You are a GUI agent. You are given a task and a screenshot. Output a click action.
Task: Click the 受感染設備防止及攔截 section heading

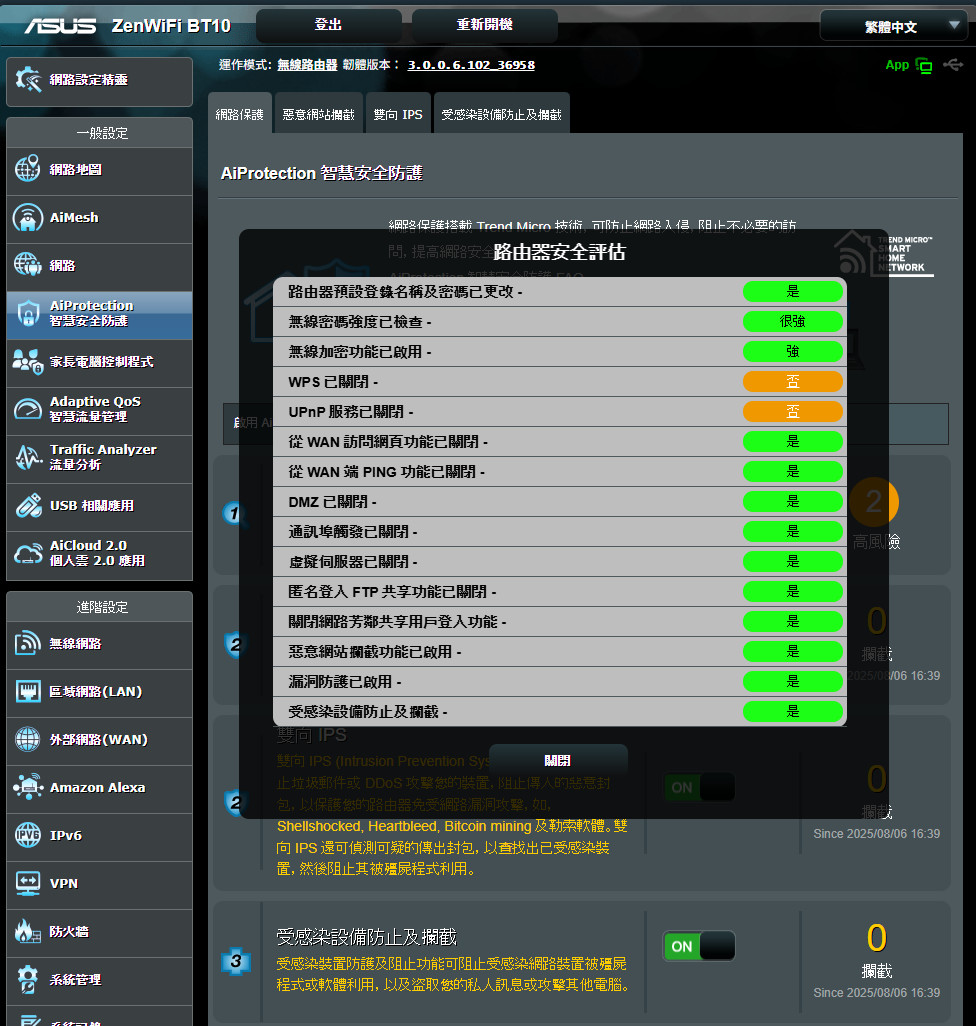click(366, 937)
